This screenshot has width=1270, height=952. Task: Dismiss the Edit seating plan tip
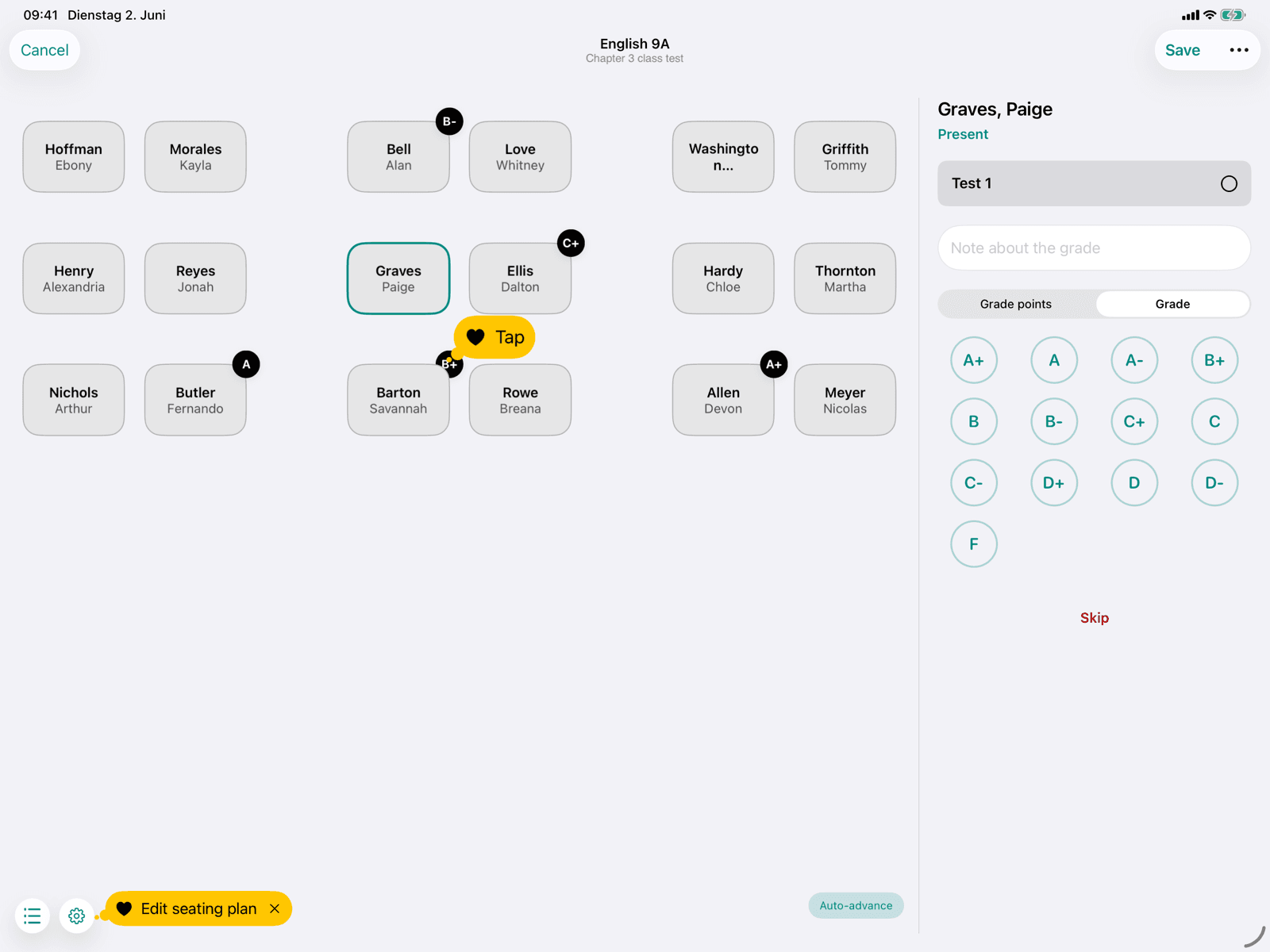275,908
